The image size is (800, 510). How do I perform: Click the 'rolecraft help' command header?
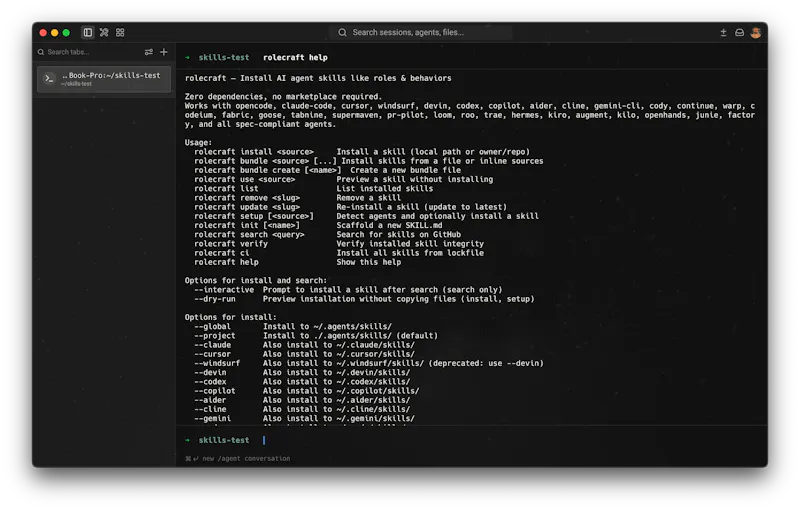coord(295,58)
